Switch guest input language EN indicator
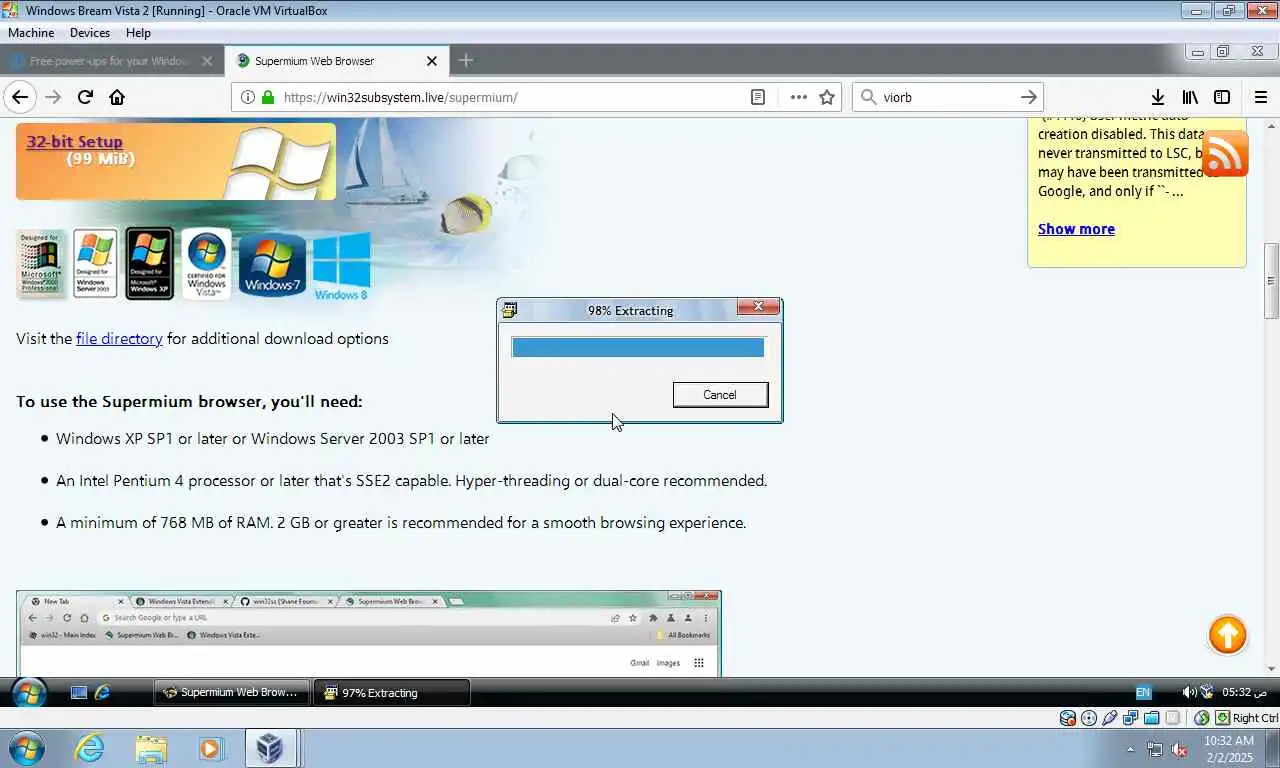 (x=1143, y=692)
